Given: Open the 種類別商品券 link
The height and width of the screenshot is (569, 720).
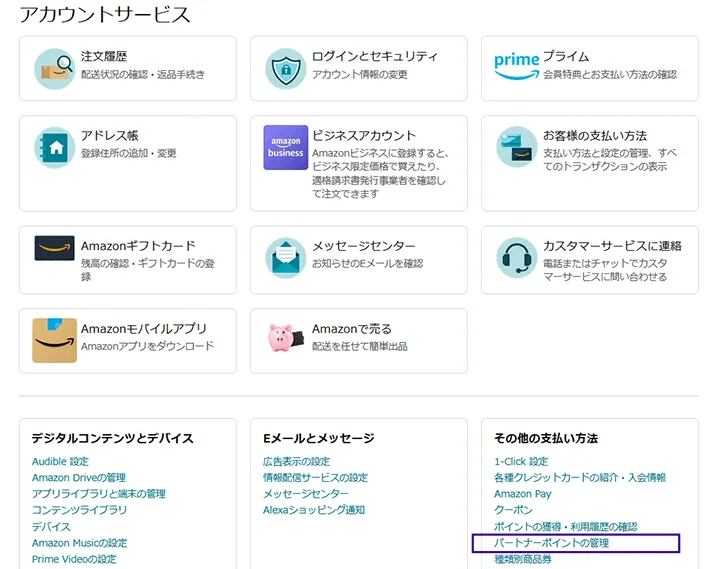Looking at the screenshot, I should point(523,559).
